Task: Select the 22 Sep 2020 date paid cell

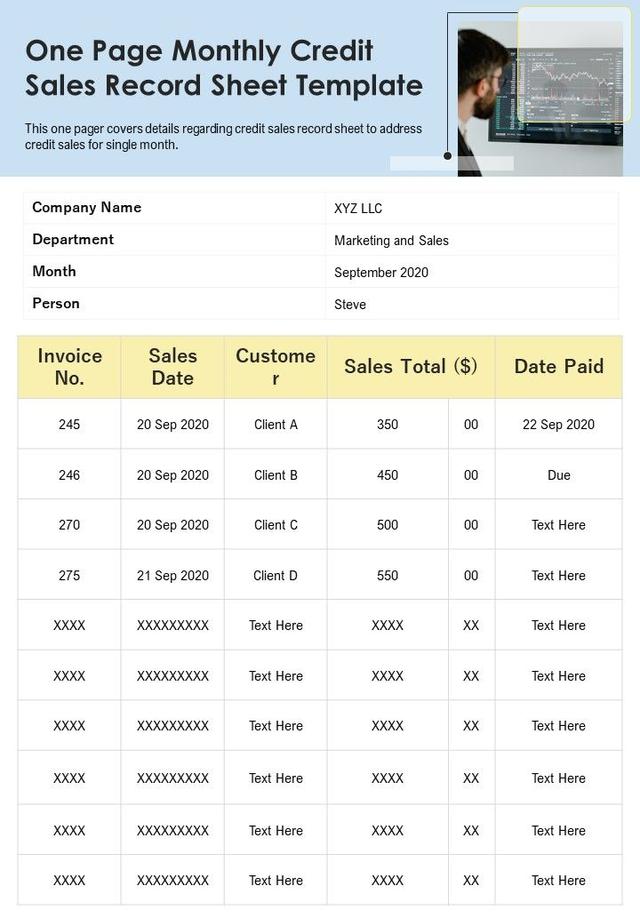Action: pos(558,425)
